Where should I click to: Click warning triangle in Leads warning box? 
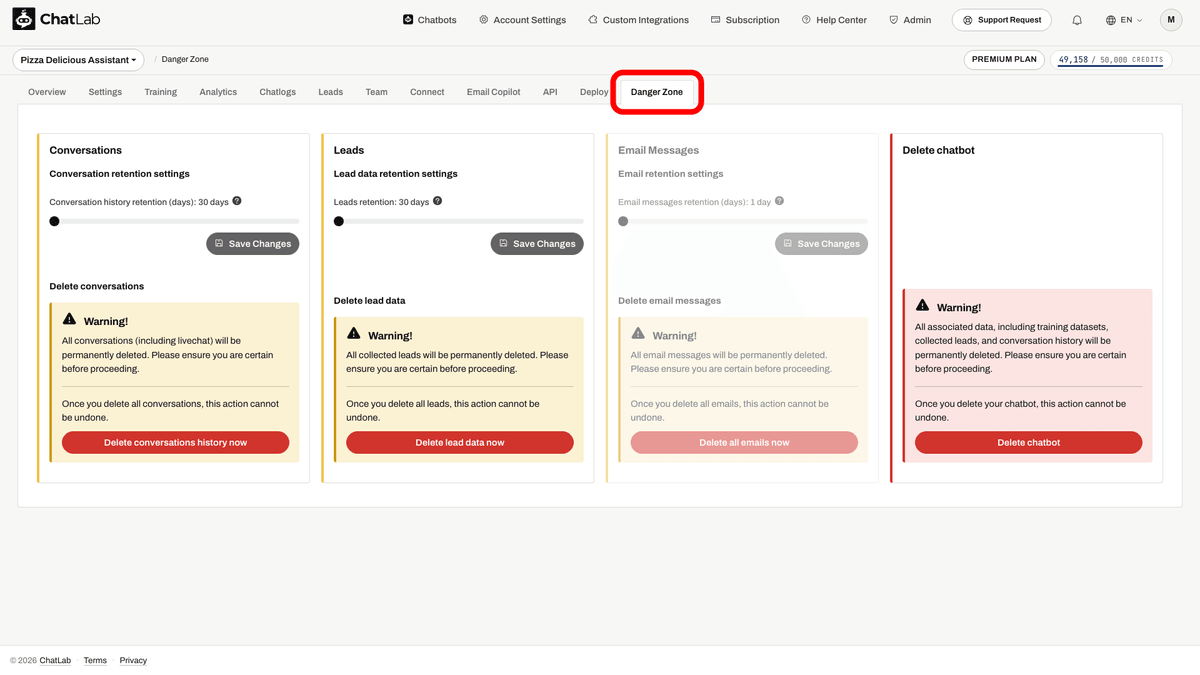pos(353,334)
